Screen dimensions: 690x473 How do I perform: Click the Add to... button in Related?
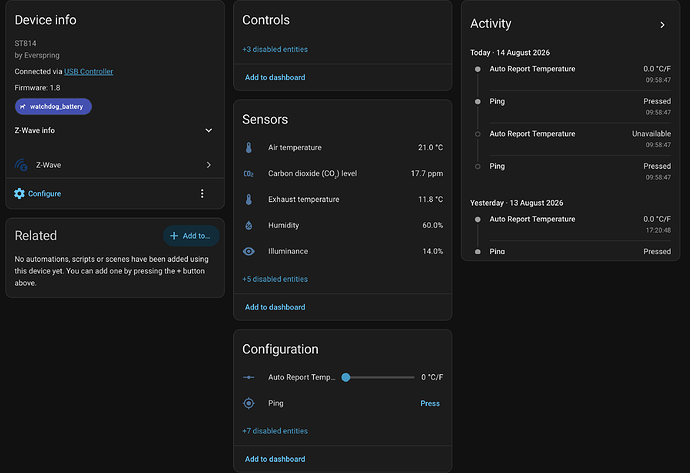point(191,236)
